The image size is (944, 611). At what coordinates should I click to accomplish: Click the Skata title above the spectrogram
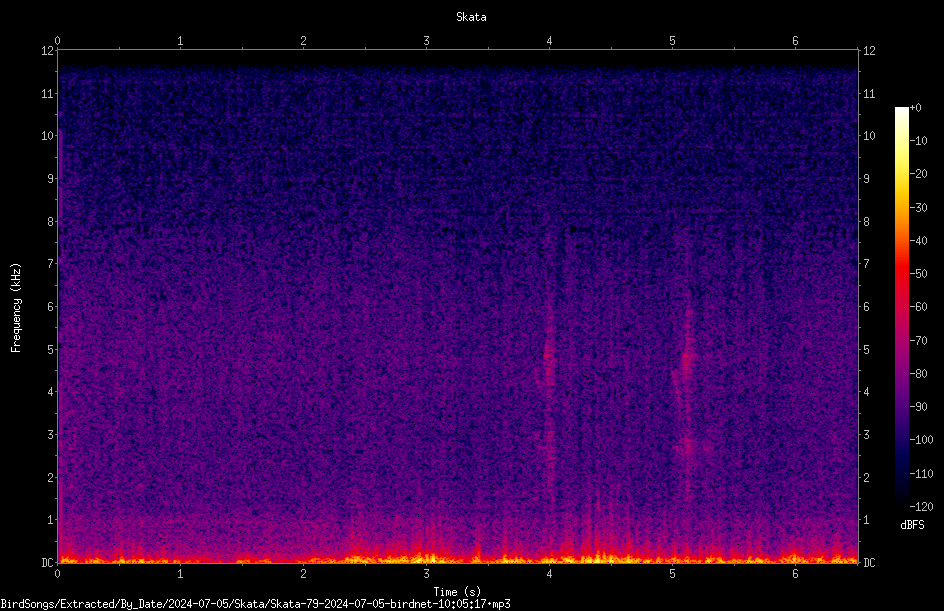[471, 17]
